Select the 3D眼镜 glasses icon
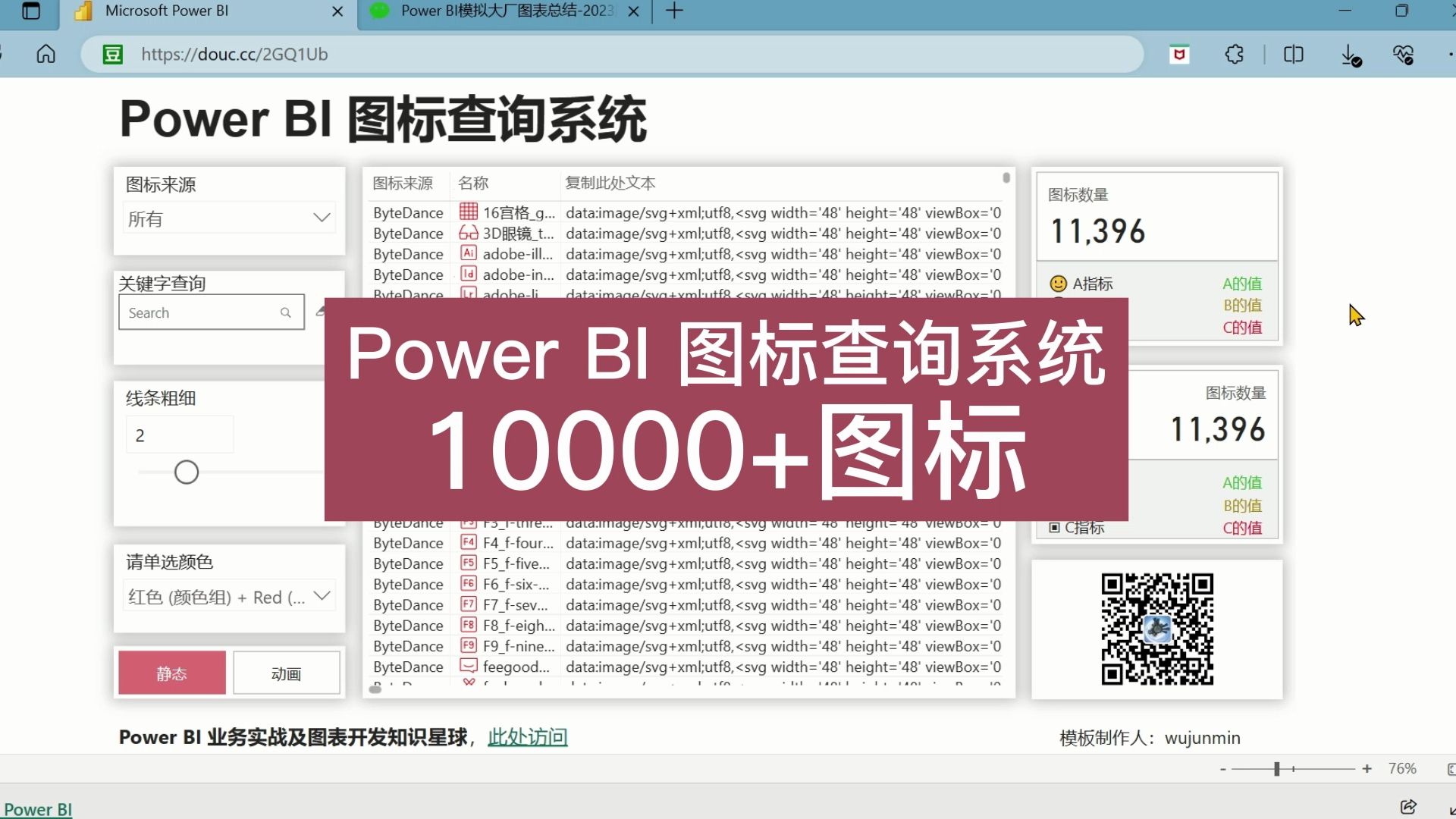The width and height of the screenshot is (1456, 819). (x=469, y=233)
